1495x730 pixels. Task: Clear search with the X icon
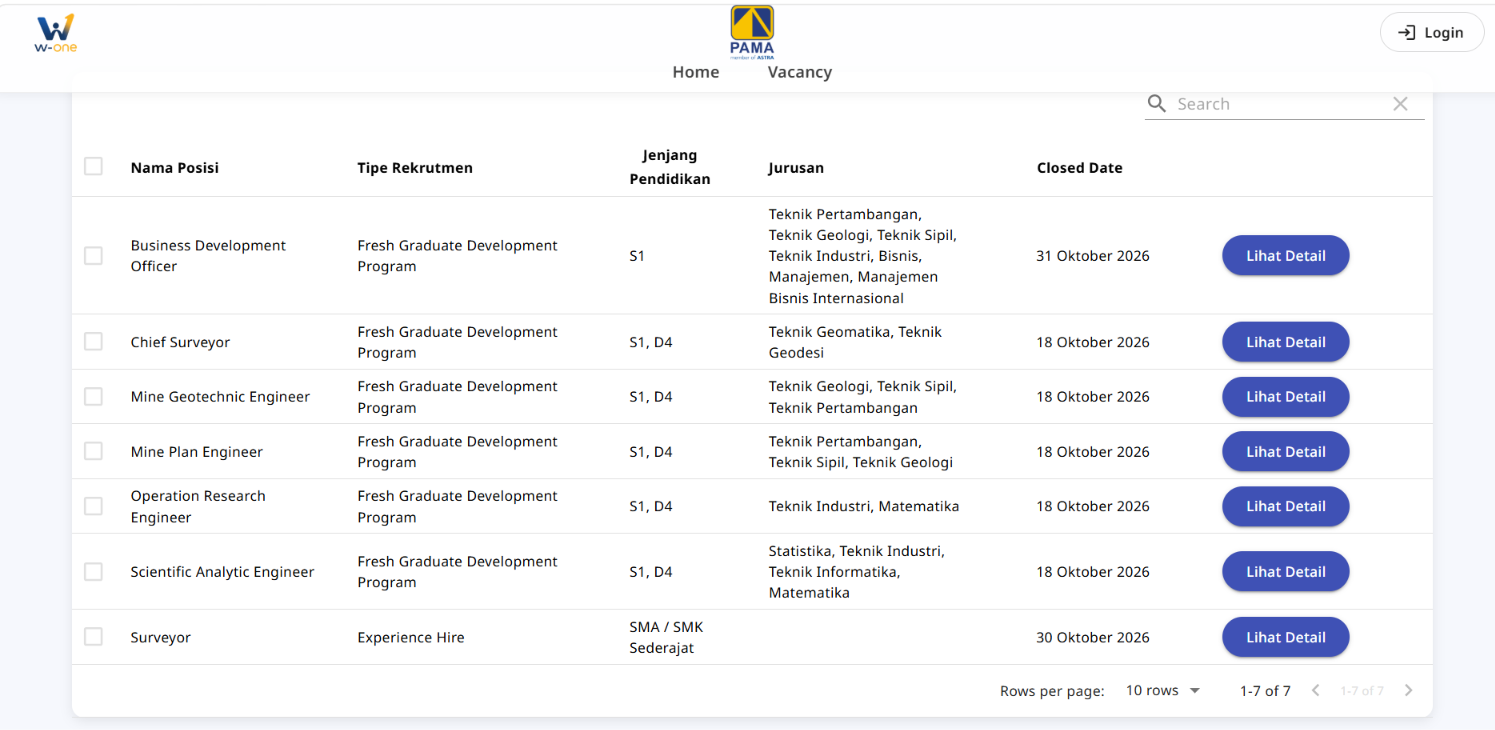(1400, 104)
